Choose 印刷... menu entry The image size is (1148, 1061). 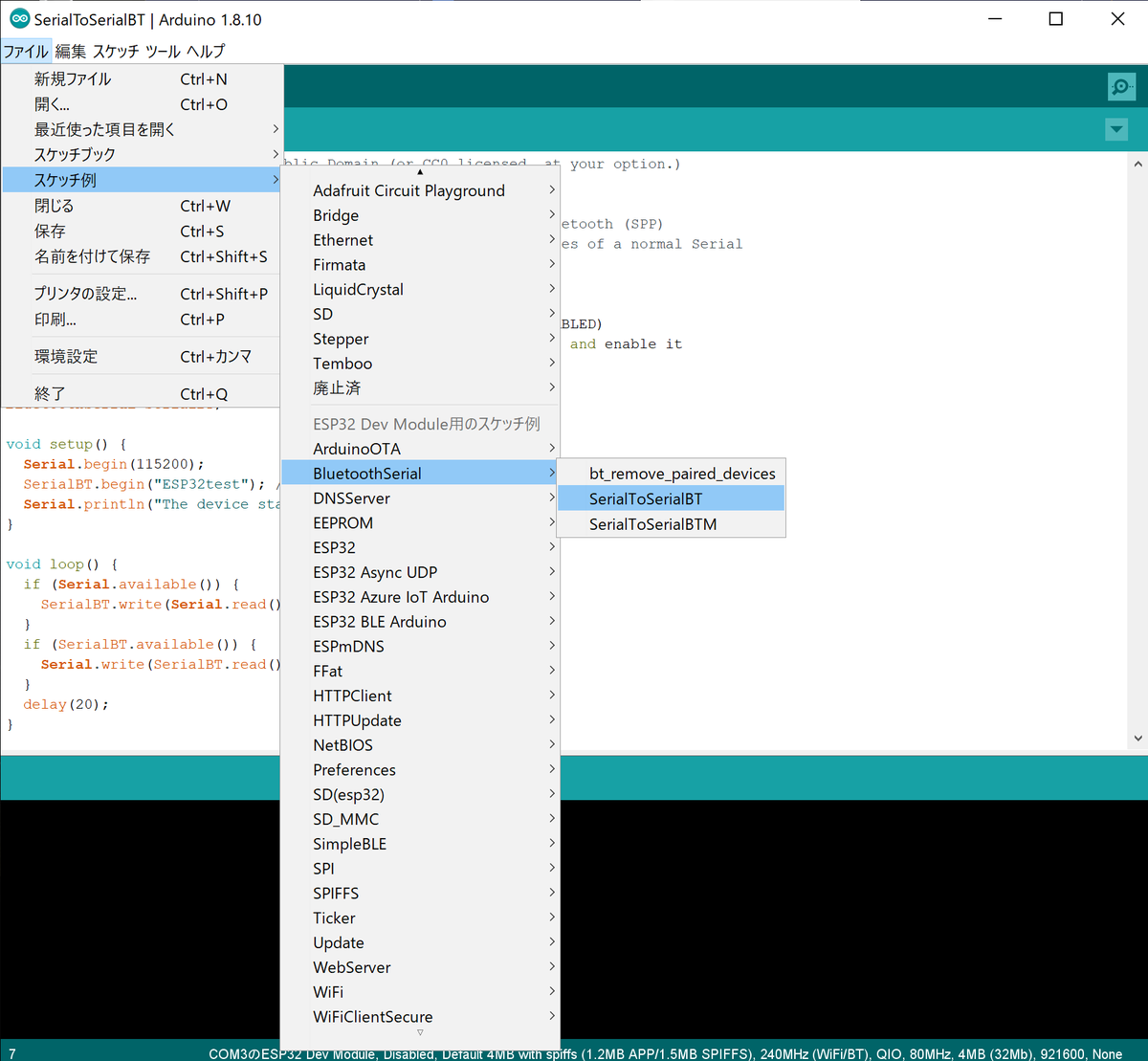(x=142, y=319)
